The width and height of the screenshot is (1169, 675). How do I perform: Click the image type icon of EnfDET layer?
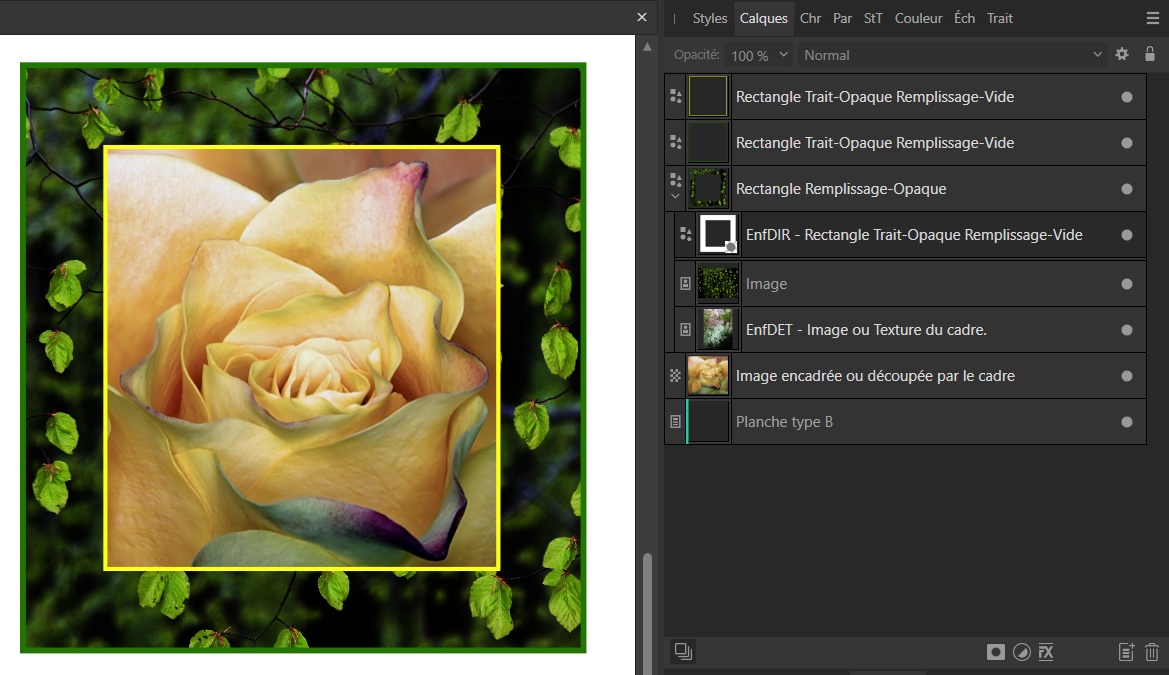pyautogui.click(x=685, y=330)
